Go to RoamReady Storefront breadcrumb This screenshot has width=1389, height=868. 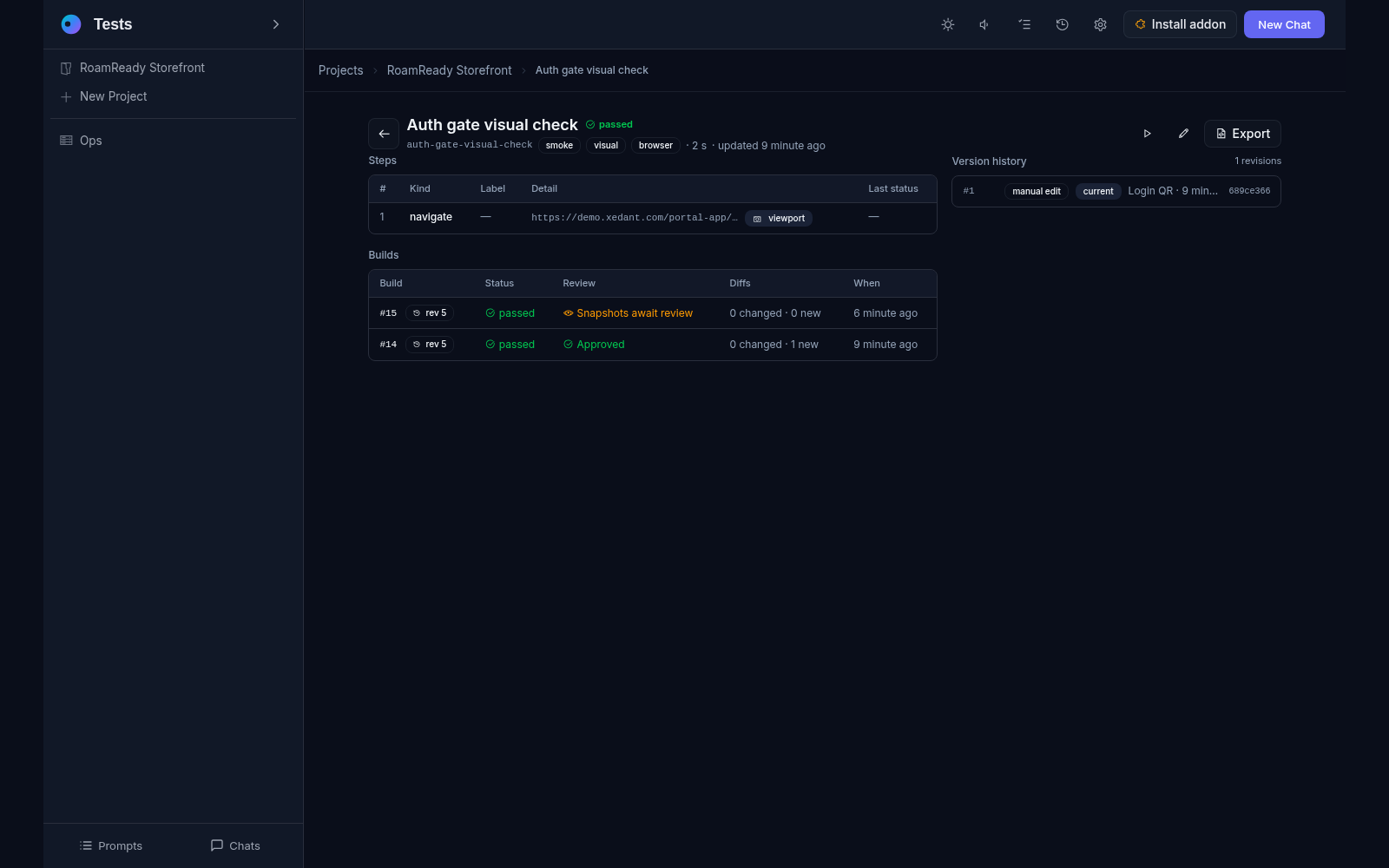coord(449,70)
